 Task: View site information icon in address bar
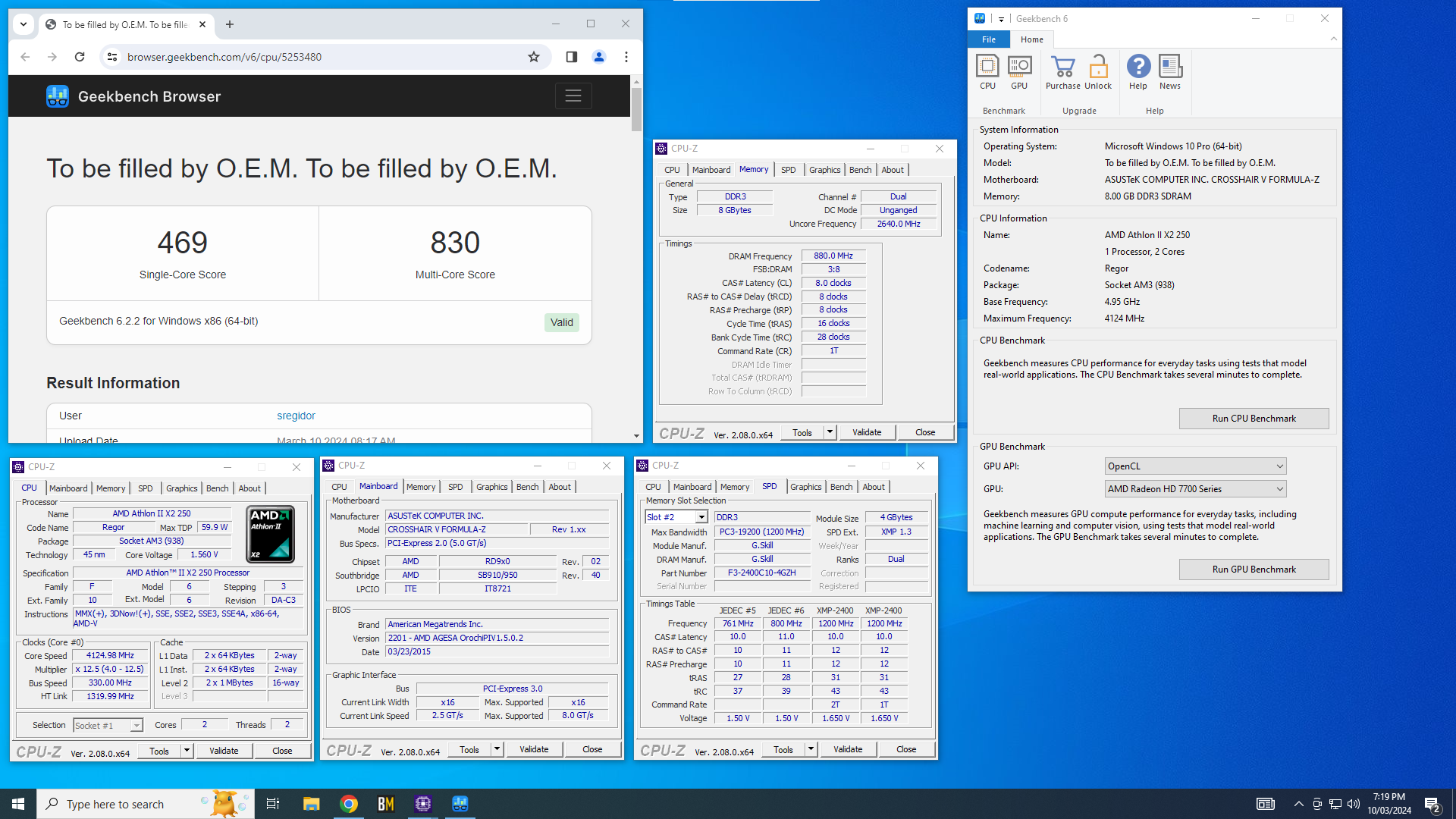pyautogui.click(x=112, y=57)
